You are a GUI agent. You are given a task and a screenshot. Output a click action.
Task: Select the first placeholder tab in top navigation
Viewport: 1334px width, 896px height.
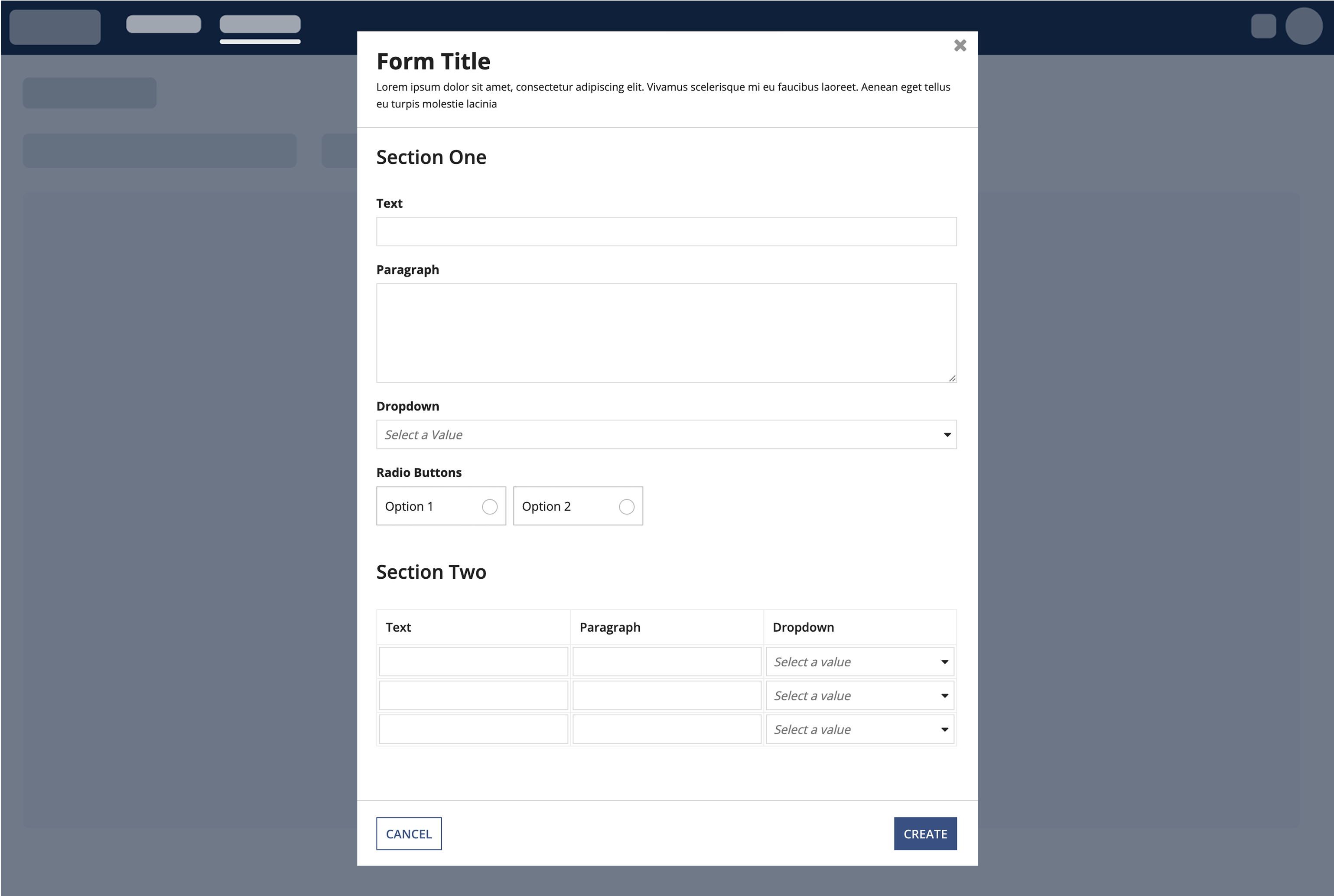(x=163, y=25)
